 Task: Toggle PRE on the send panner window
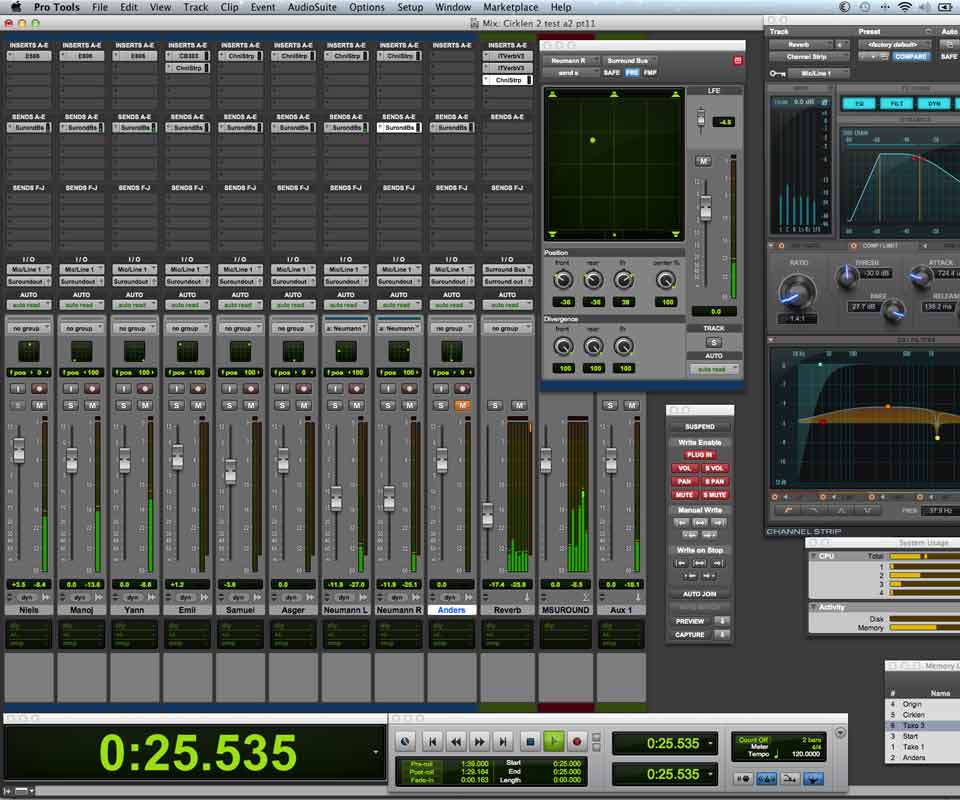pyautogui.click(x=632, y=73)
